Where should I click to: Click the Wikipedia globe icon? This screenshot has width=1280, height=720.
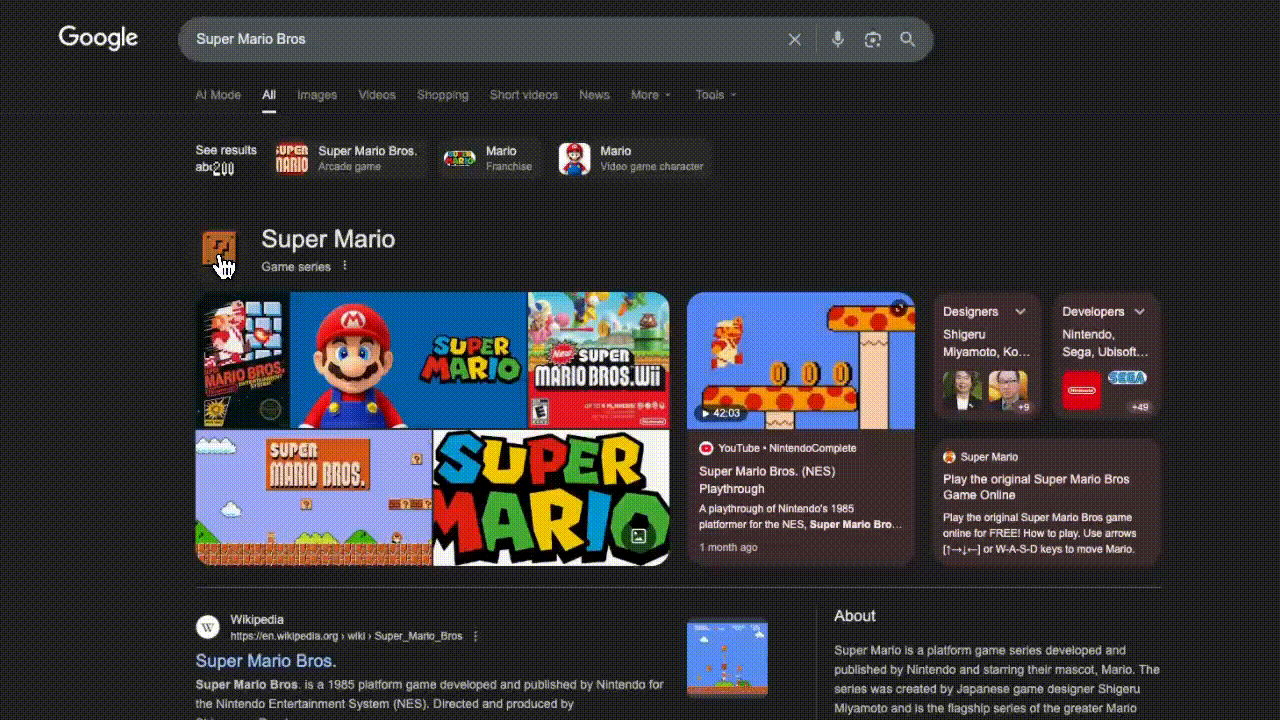point(207,626)
